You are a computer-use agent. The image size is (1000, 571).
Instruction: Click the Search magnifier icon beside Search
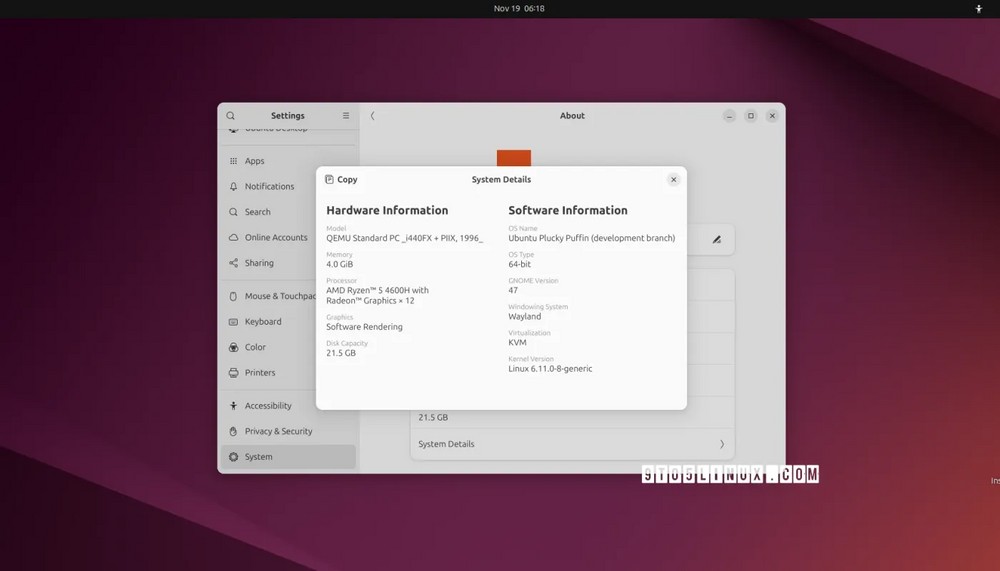(x=233, y=212)
